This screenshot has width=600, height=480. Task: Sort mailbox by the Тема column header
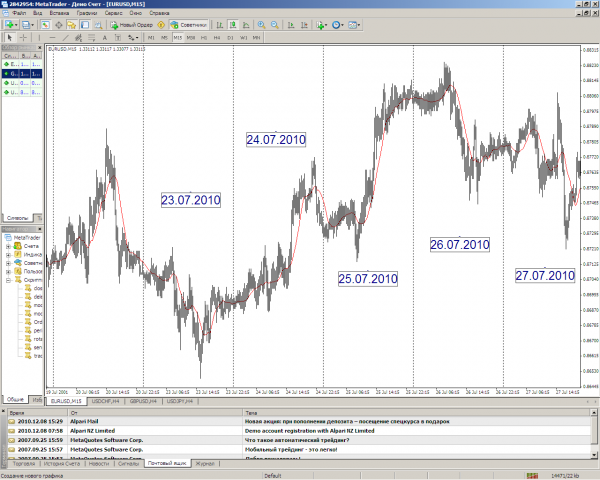[x=416, y=413]
